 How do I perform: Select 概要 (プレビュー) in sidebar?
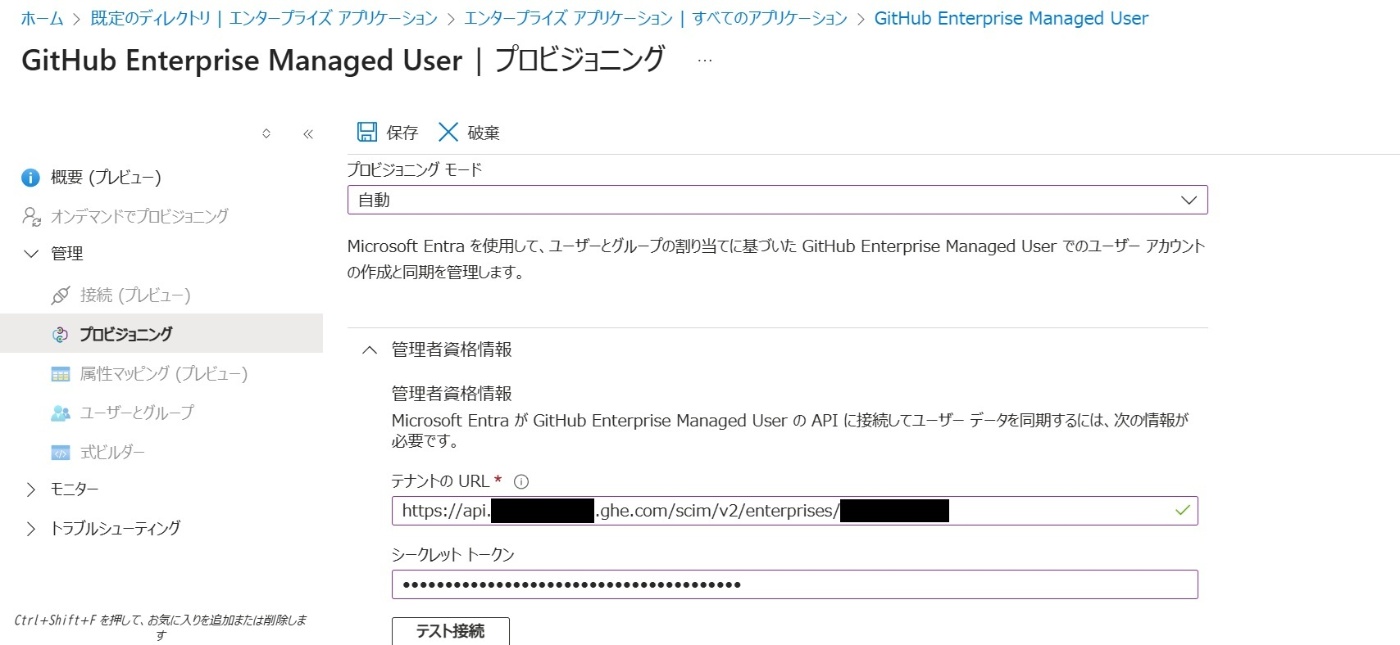click(x=106, y=177)
